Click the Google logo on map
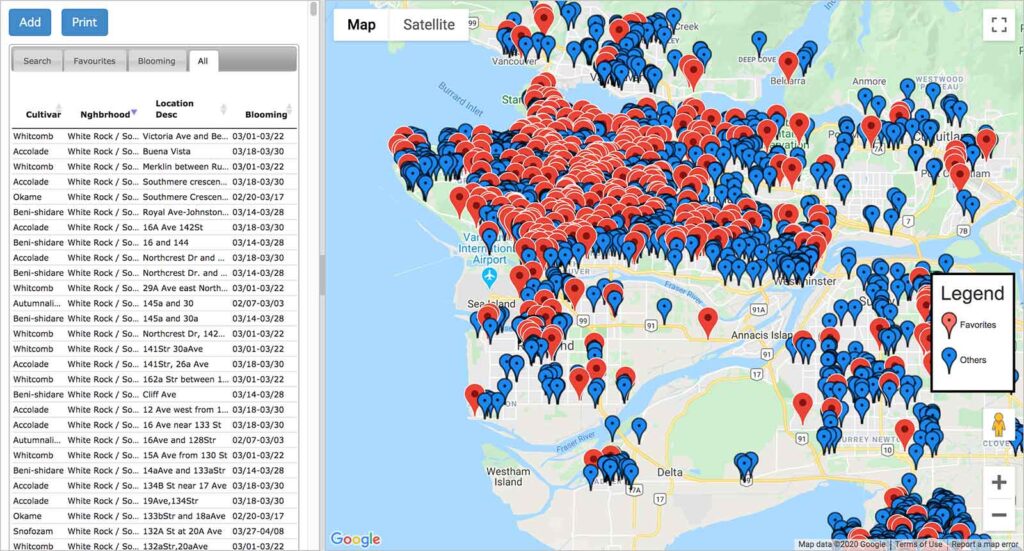 click(x=355, y=539)
